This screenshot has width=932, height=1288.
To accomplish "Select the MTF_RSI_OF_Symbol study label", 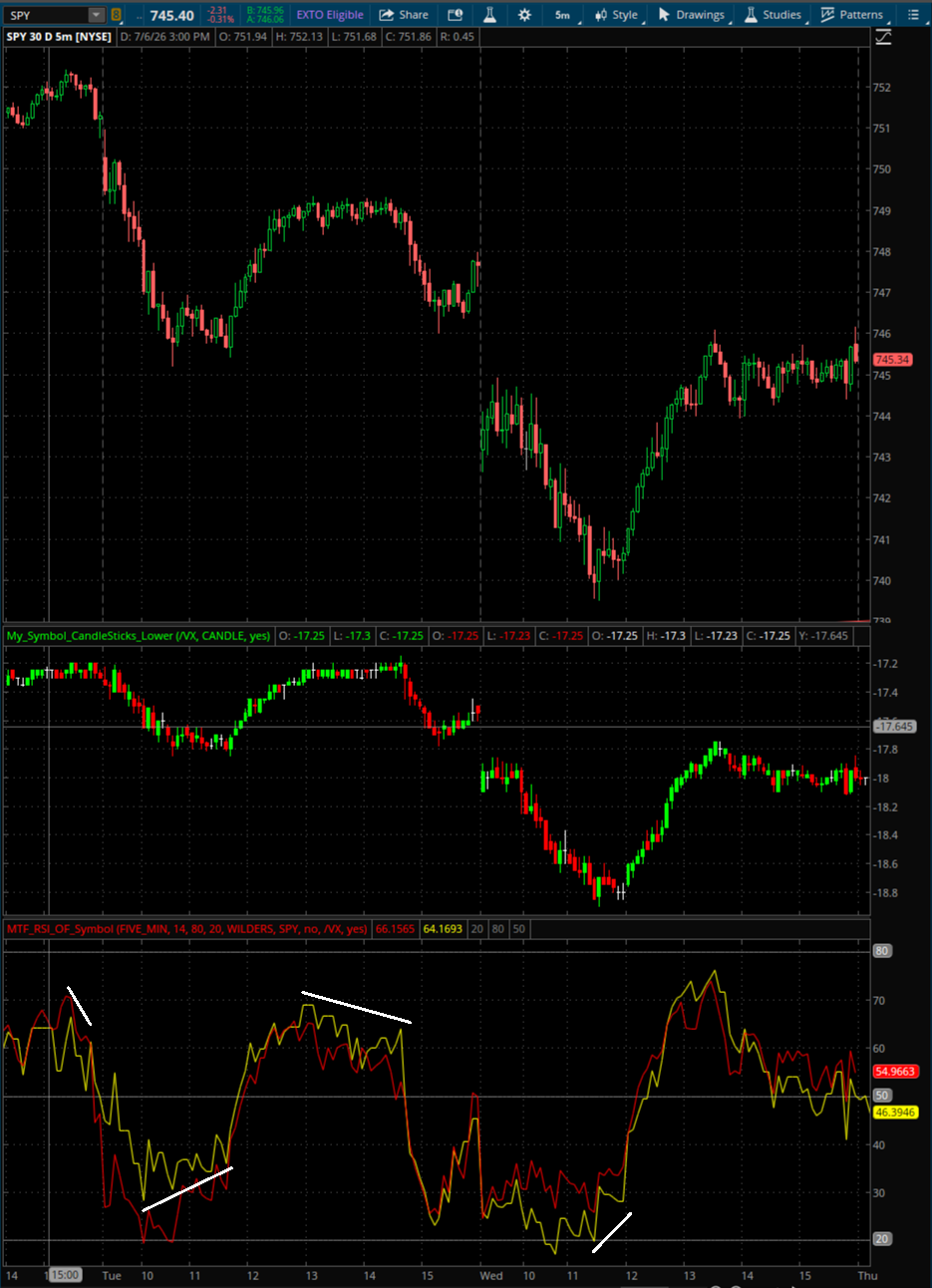I will point(187,929).
